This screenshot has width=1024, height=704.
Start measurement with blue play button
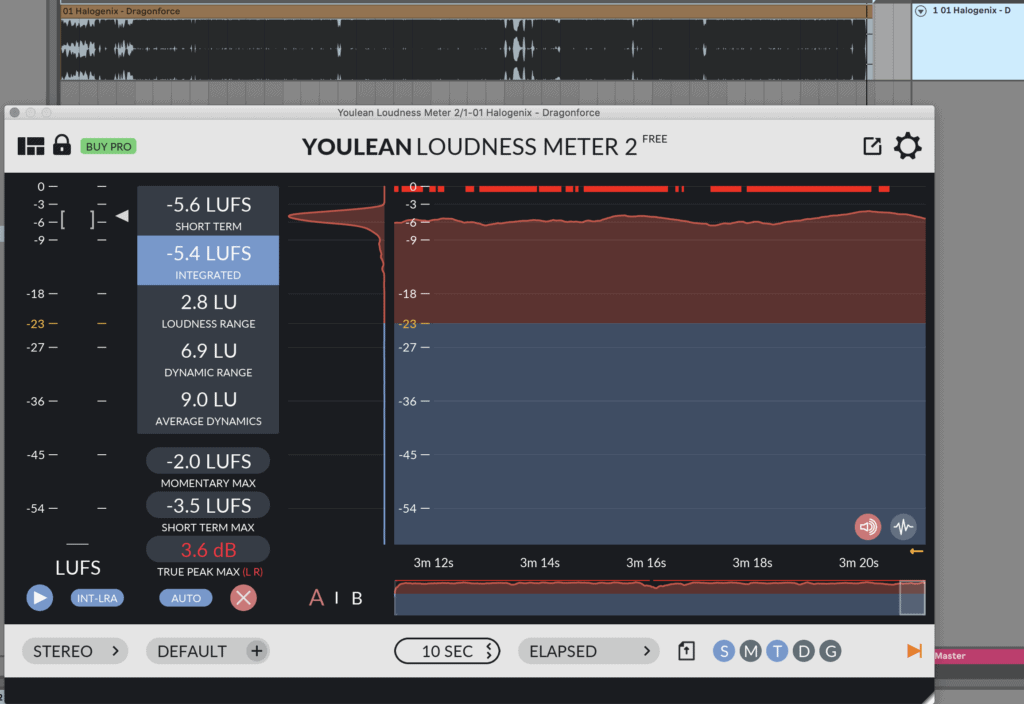39,598
